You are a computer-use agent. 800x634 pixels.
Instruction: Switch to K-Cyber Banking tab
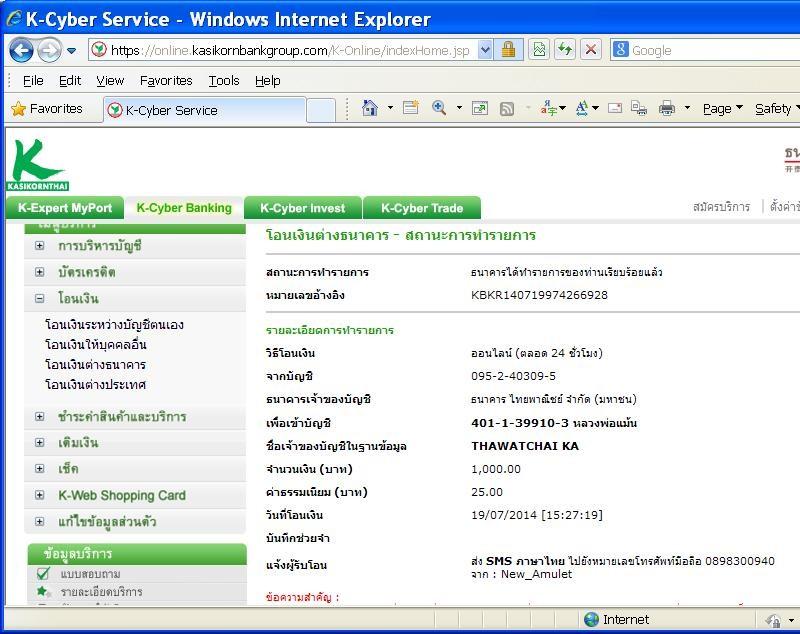click(x=184, y=208)
